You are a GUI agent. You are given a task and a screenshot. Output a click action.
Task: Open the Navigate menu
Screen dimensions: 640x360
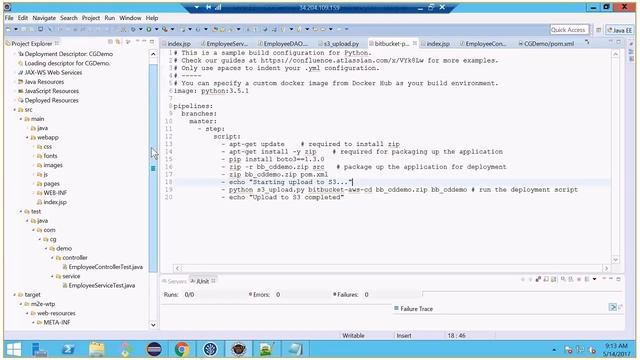point(44,18)
